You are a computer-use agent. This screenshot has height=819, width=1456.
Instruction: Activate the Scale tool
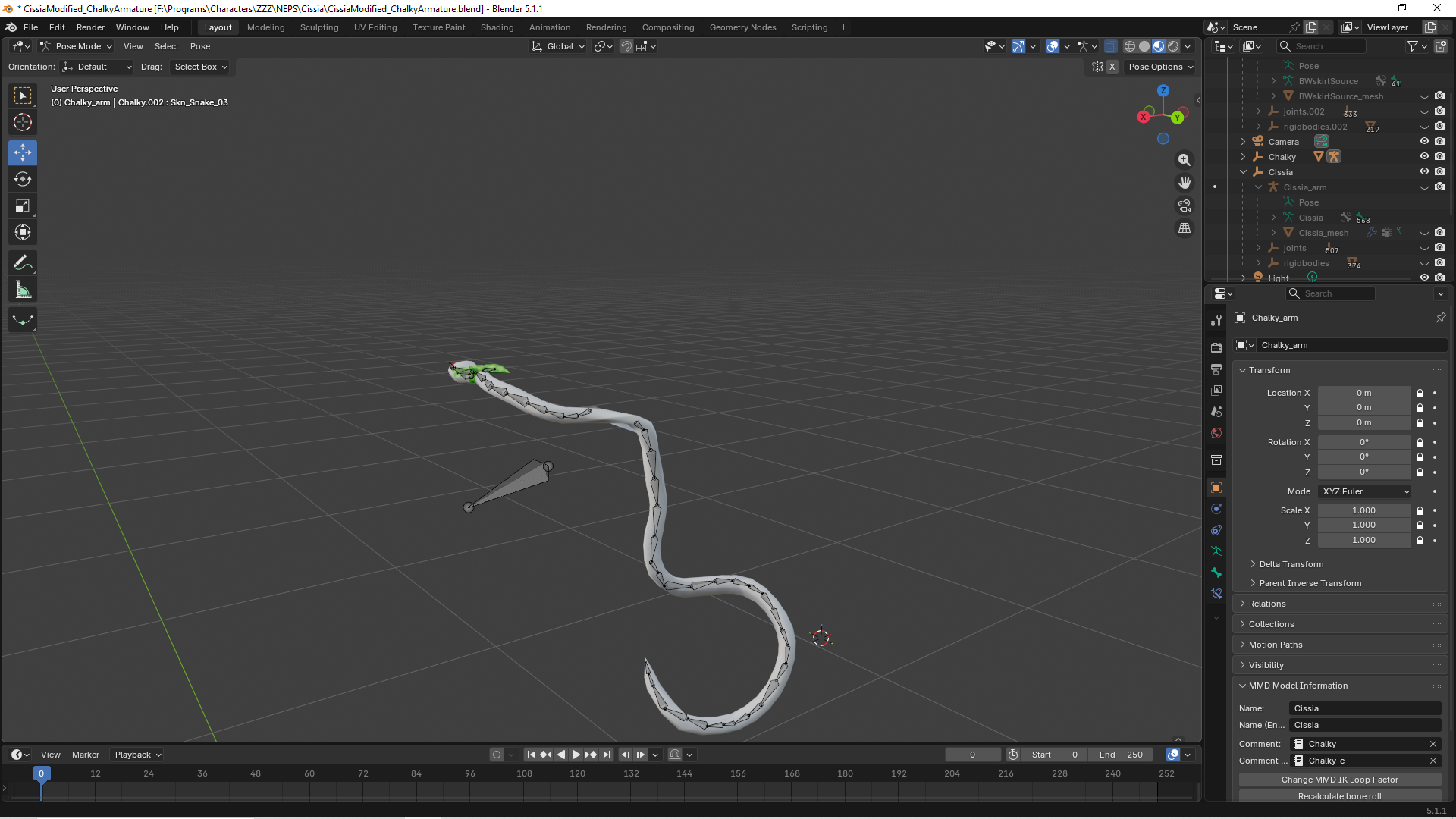tap(23, 206)
